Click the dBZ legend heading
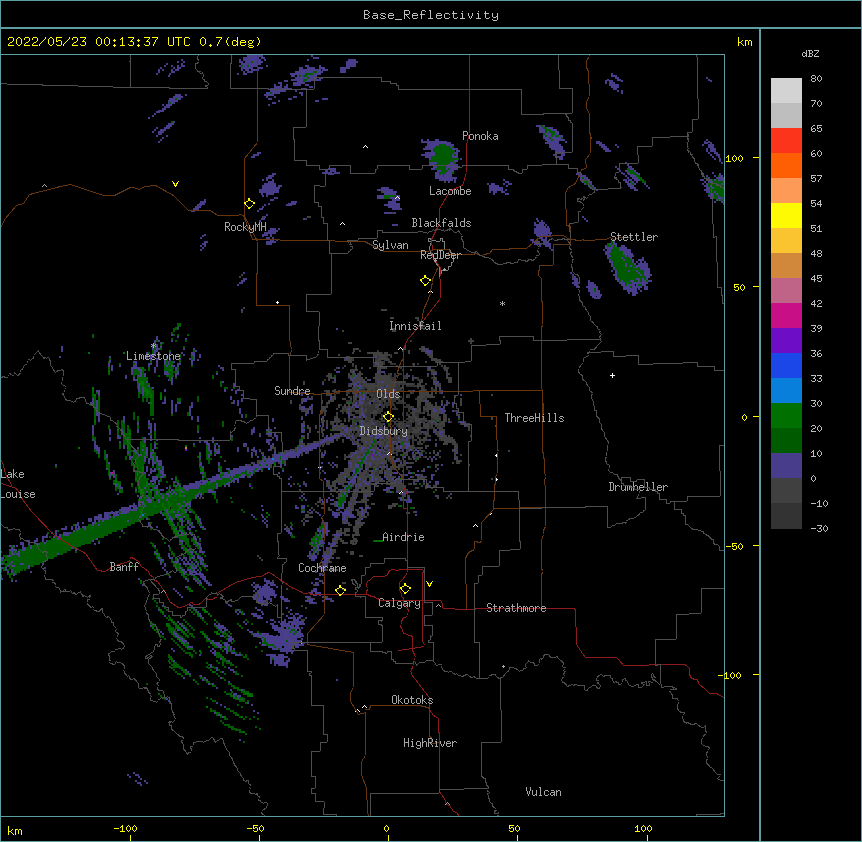The image size is (862, 842). point(810,53)
